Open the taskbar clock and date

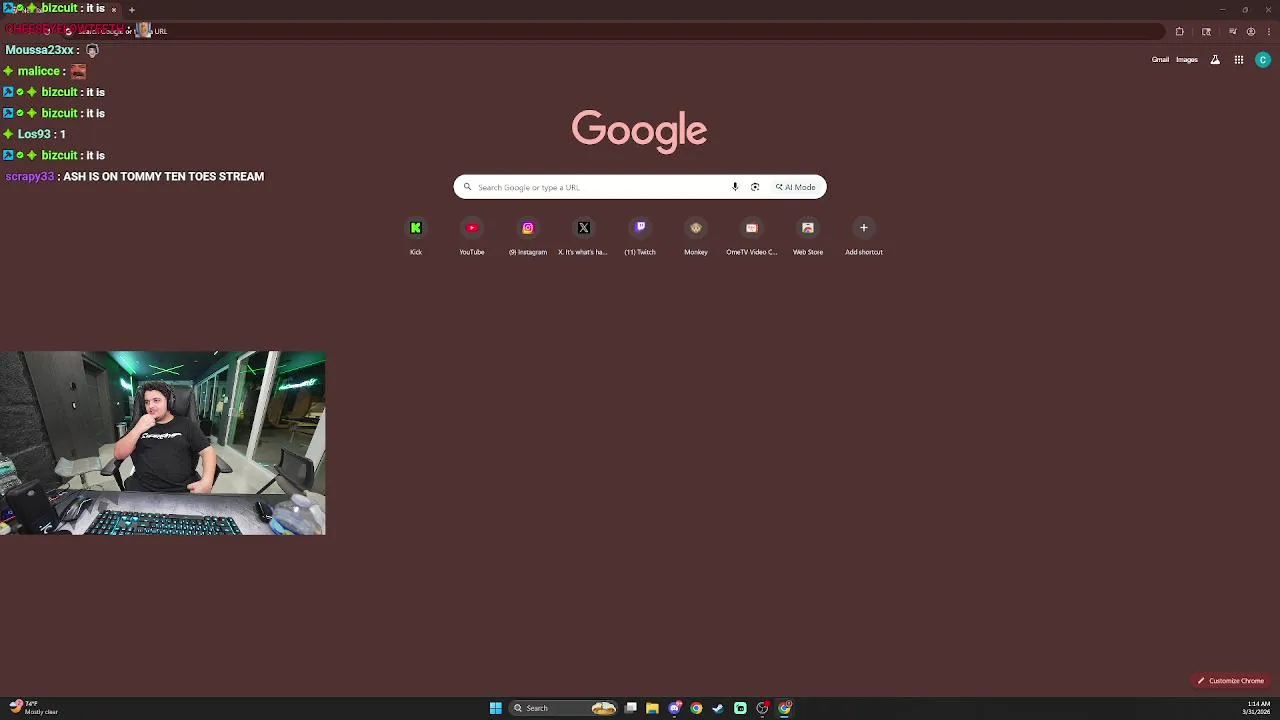point(1258,708)
